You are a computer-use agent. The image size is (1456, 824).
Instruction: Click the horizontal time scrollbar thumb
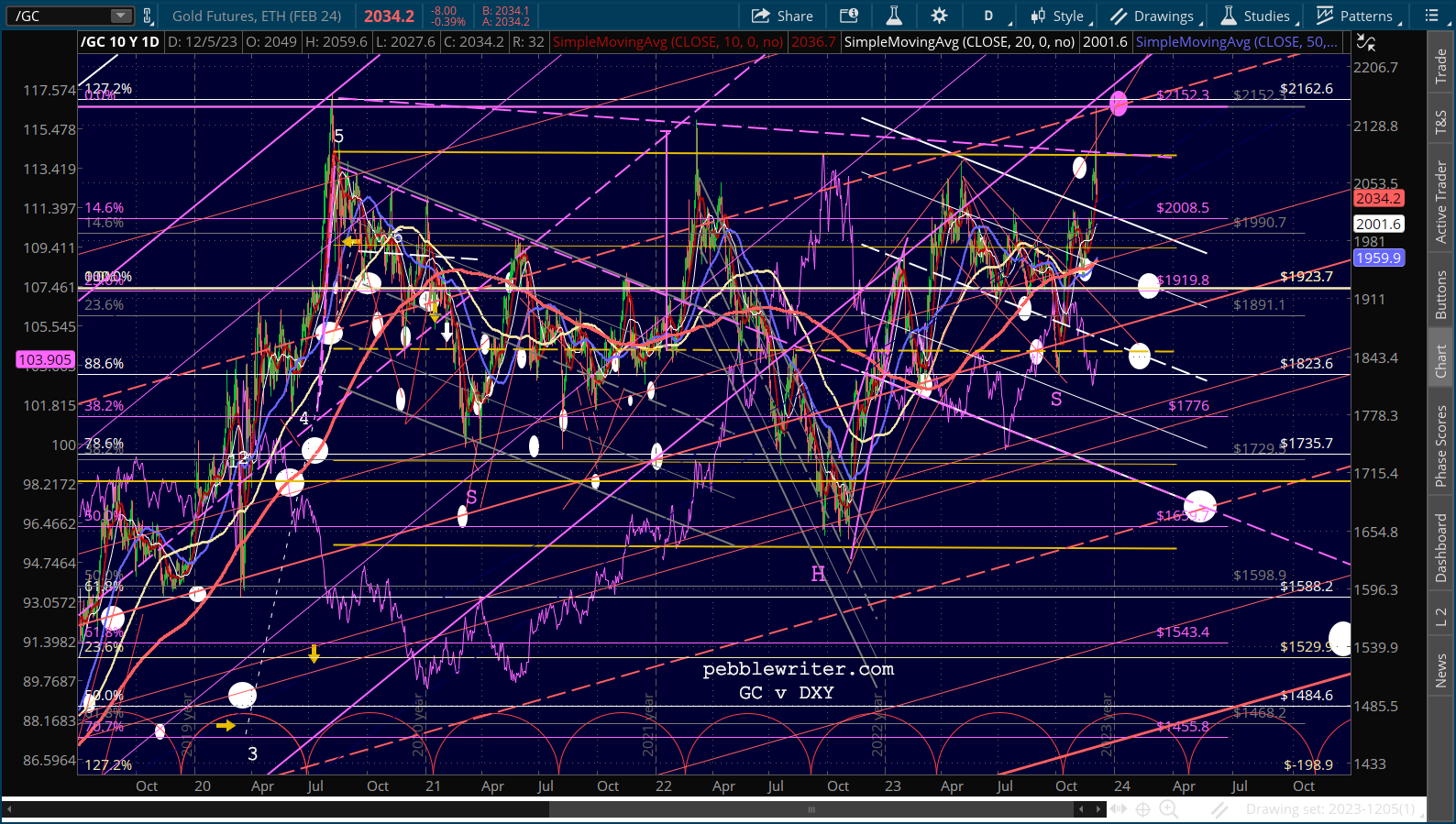(811, 809)
